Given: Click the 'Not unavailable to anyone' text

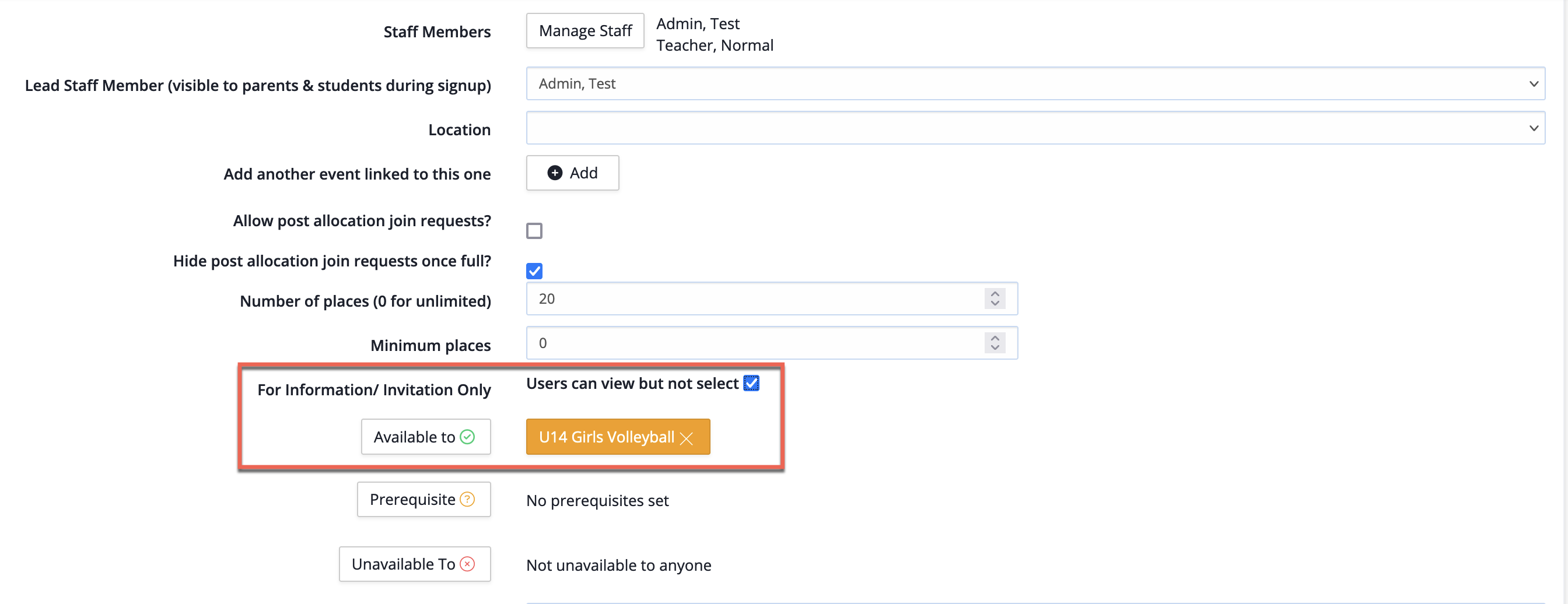Looking at the screenshot, I should (618, 565).
